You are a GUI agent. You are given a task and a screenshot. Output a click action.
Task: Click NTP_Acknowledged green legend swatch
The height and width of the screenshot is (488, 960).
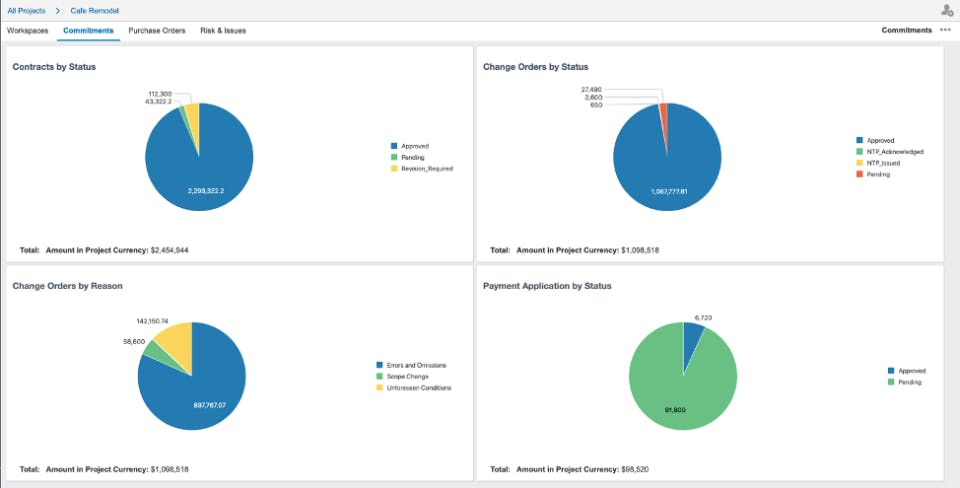pyautogui.click(x=860, y=151)
